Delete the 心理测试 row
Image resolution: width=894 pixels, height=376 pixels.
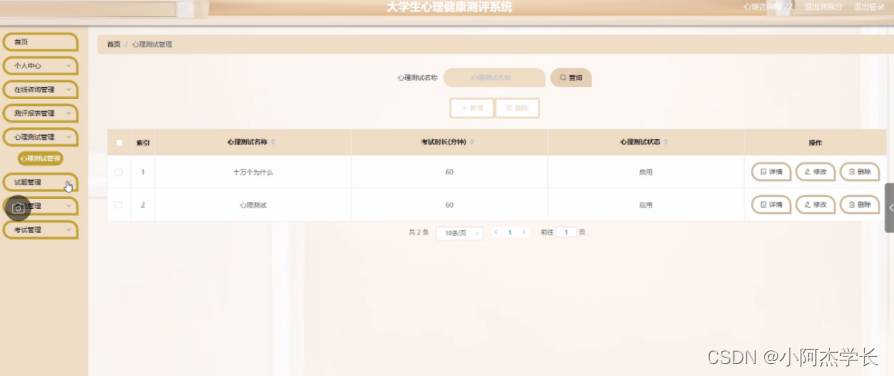(x=859, y=205)
